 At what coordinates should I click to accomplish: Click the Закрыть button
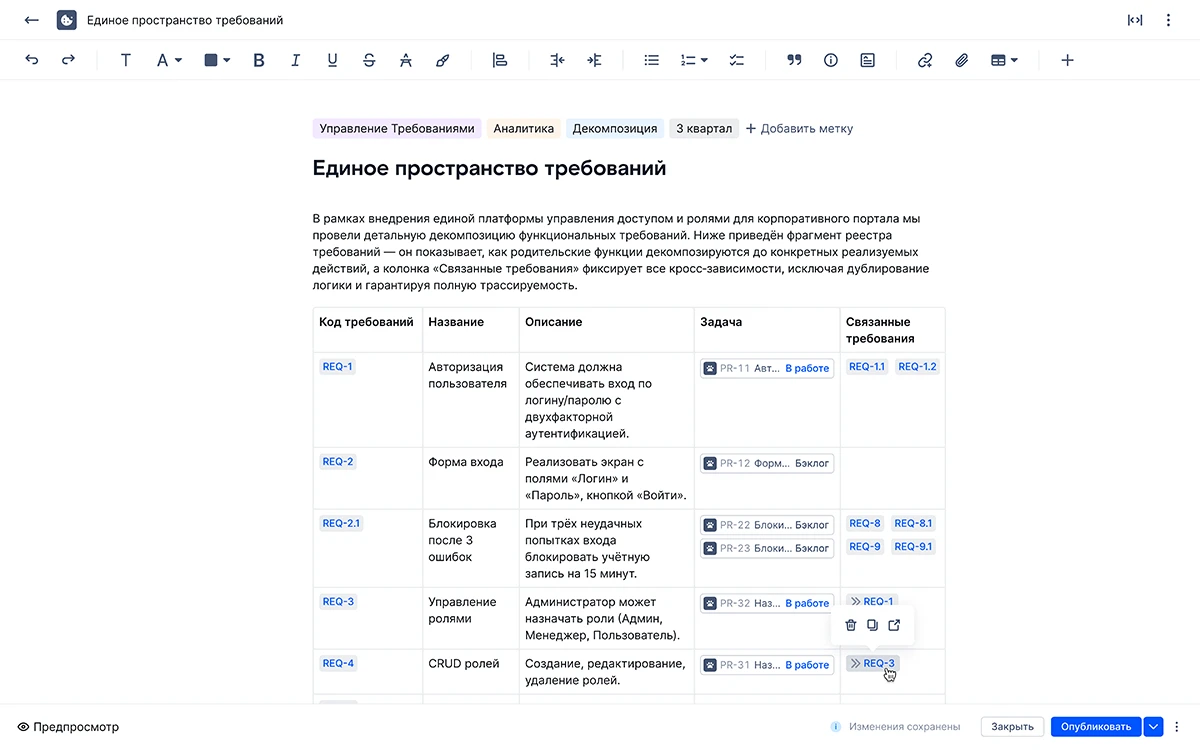click(x=1013, y=727)
